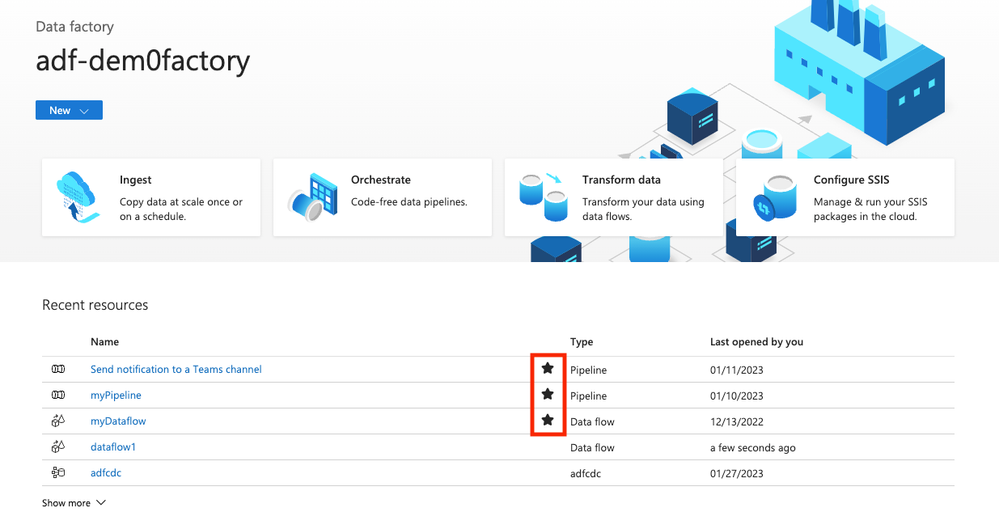This screenshot has height=529, width=999.
Task: Click data flow icon beside myDataflow
Action: (x=58, y=421)
